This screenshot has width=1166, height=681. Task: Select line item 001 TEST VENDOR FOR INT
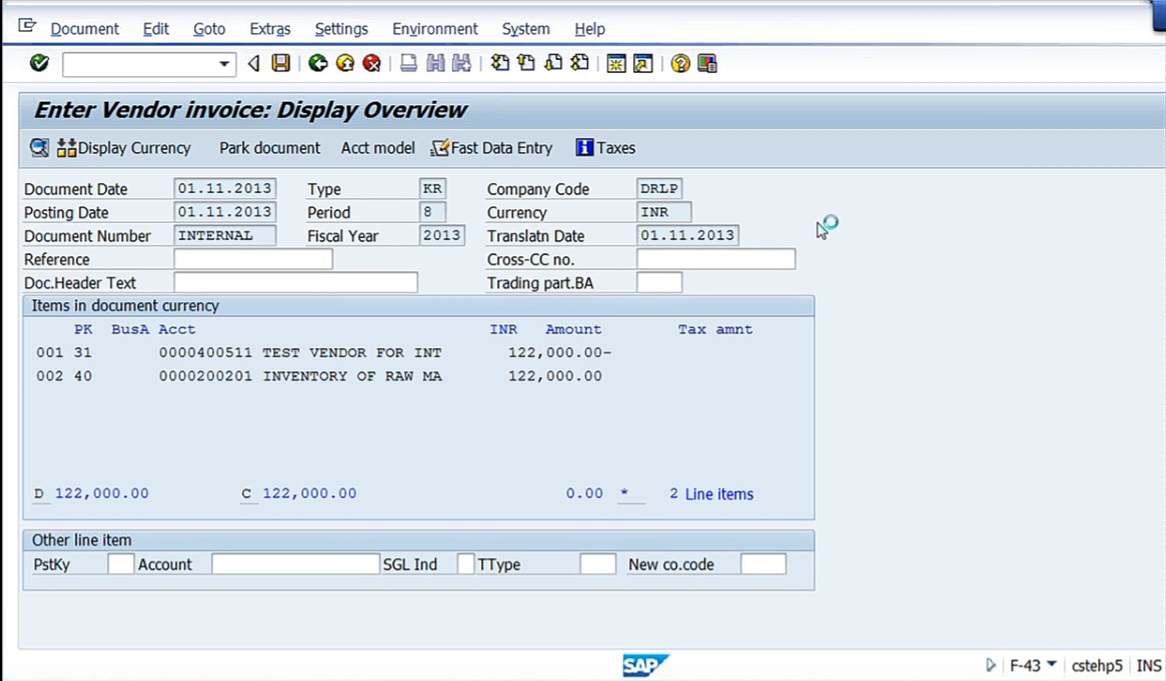323,352
